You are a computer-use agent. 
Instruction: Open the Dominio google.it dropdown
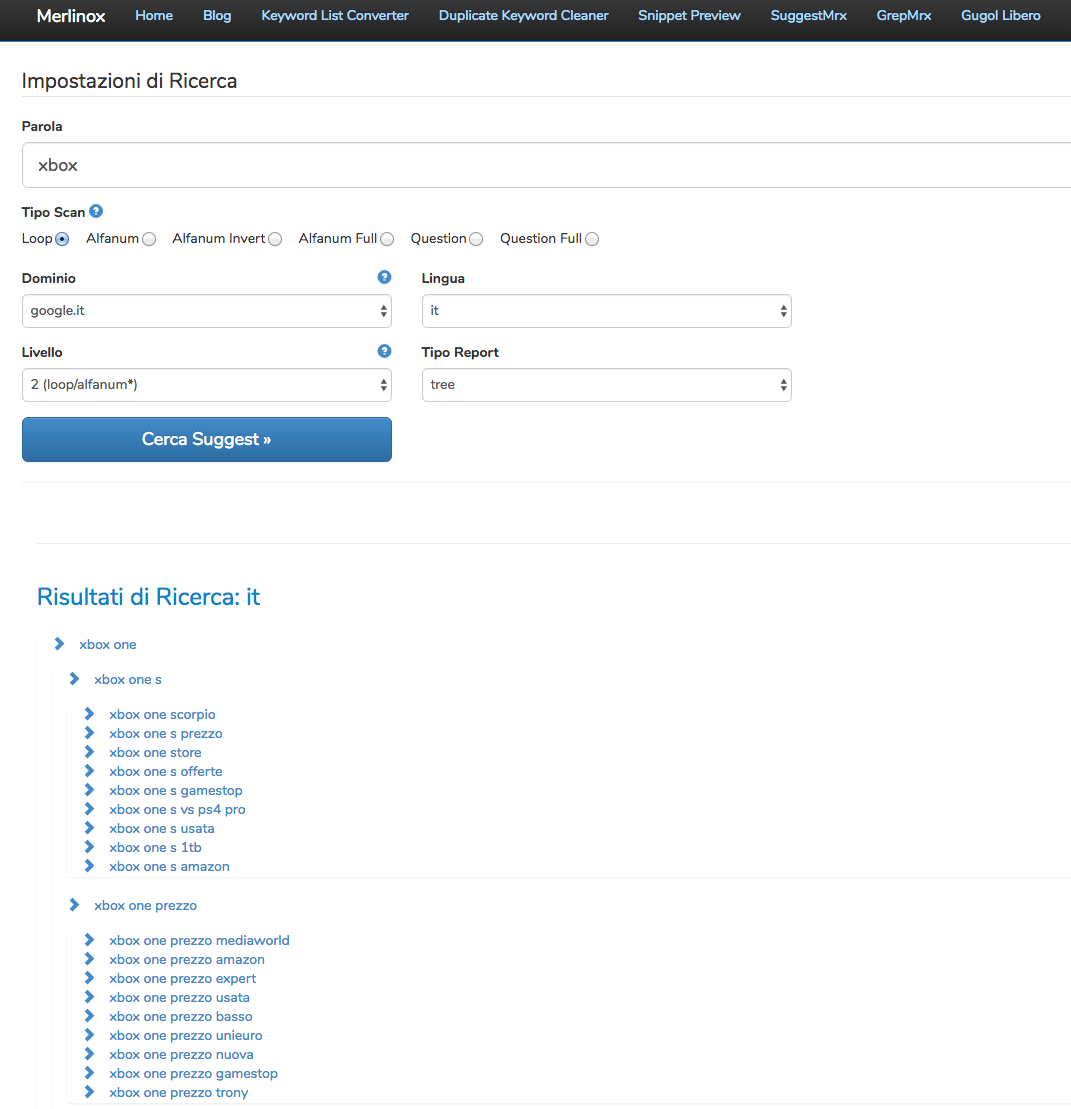(207, 311)
